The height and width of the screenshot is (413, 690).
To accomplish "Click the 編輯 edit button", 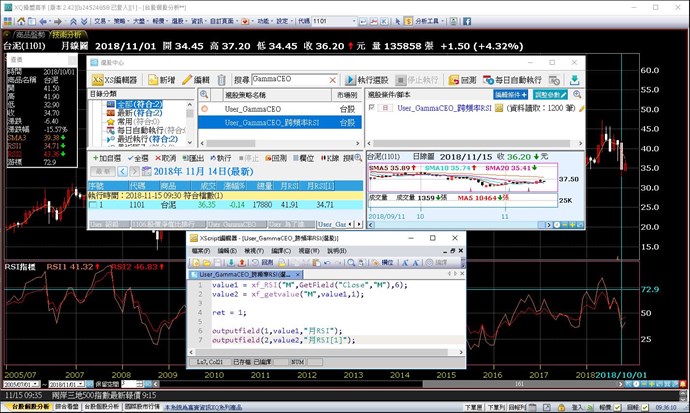I will (198, 79).
